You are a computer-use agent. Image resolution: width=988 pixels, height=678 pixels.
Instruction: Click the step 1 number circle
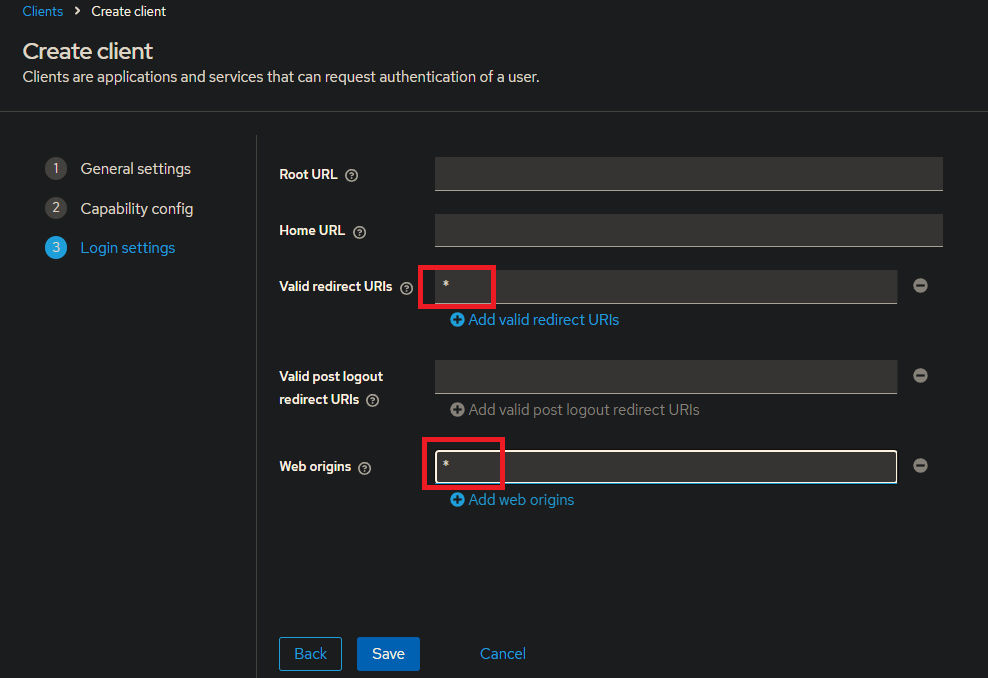56,169
